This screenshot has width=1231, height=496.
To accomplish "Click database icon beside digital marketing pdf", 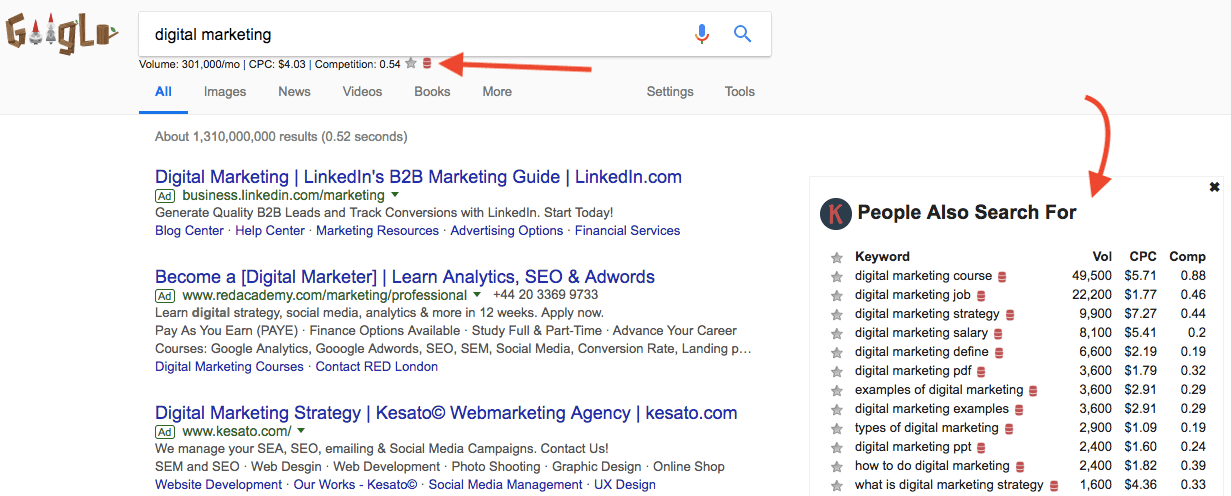I will pos(982,371).
